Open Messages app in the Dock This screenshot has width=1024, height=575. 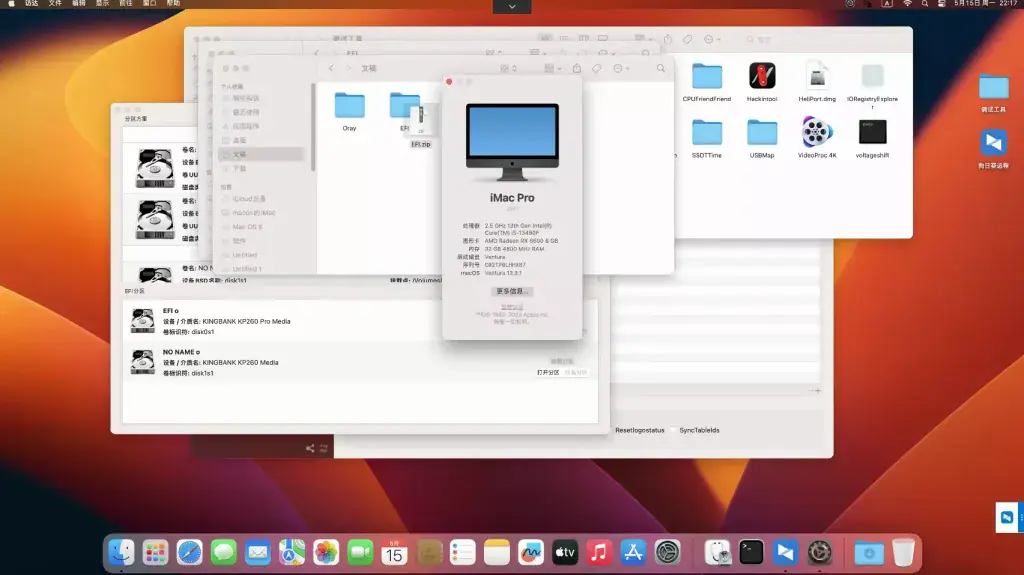tap(223, 553)
